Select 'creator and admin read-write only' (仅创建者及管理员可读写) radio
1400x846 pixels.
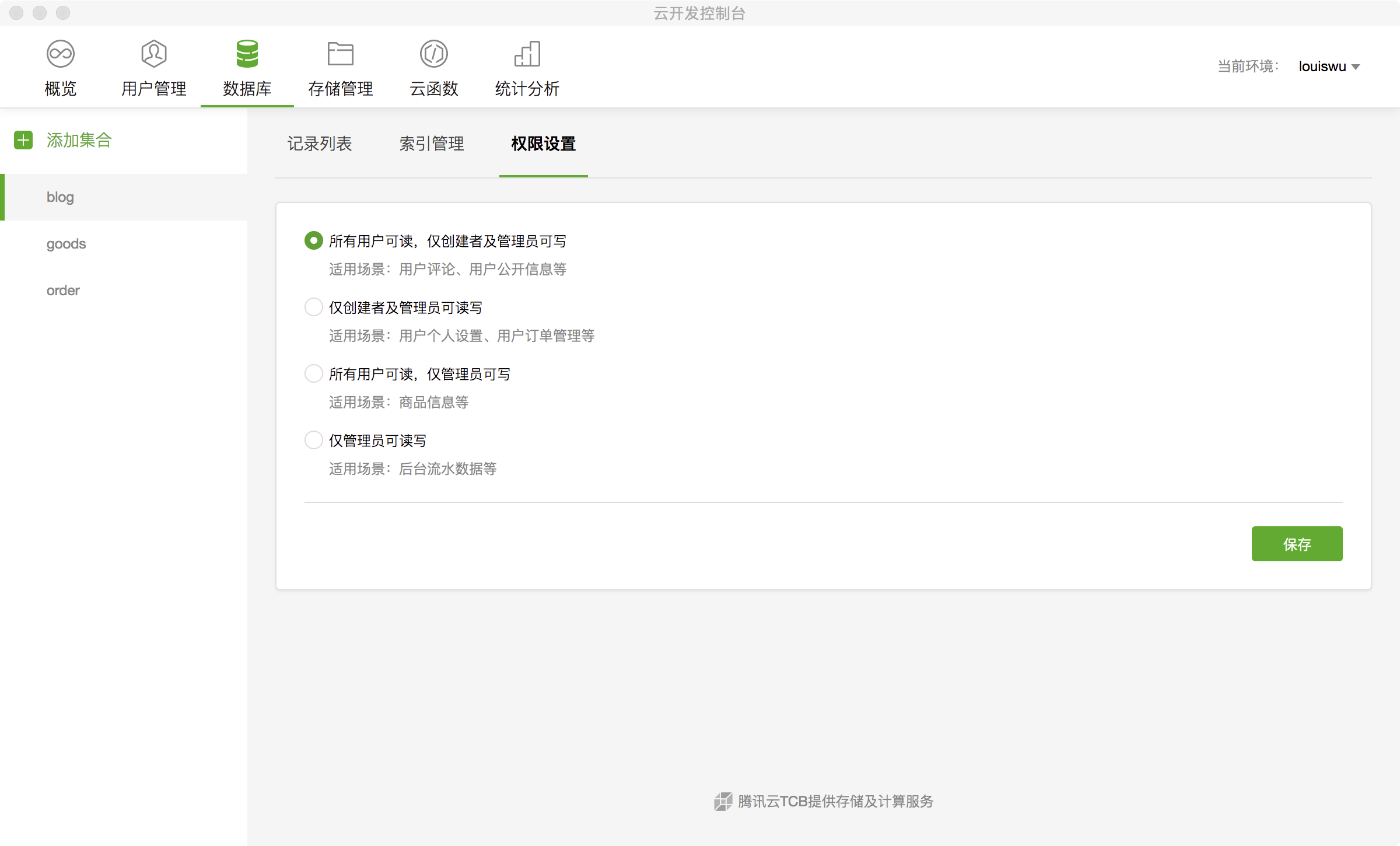[314, 307]
